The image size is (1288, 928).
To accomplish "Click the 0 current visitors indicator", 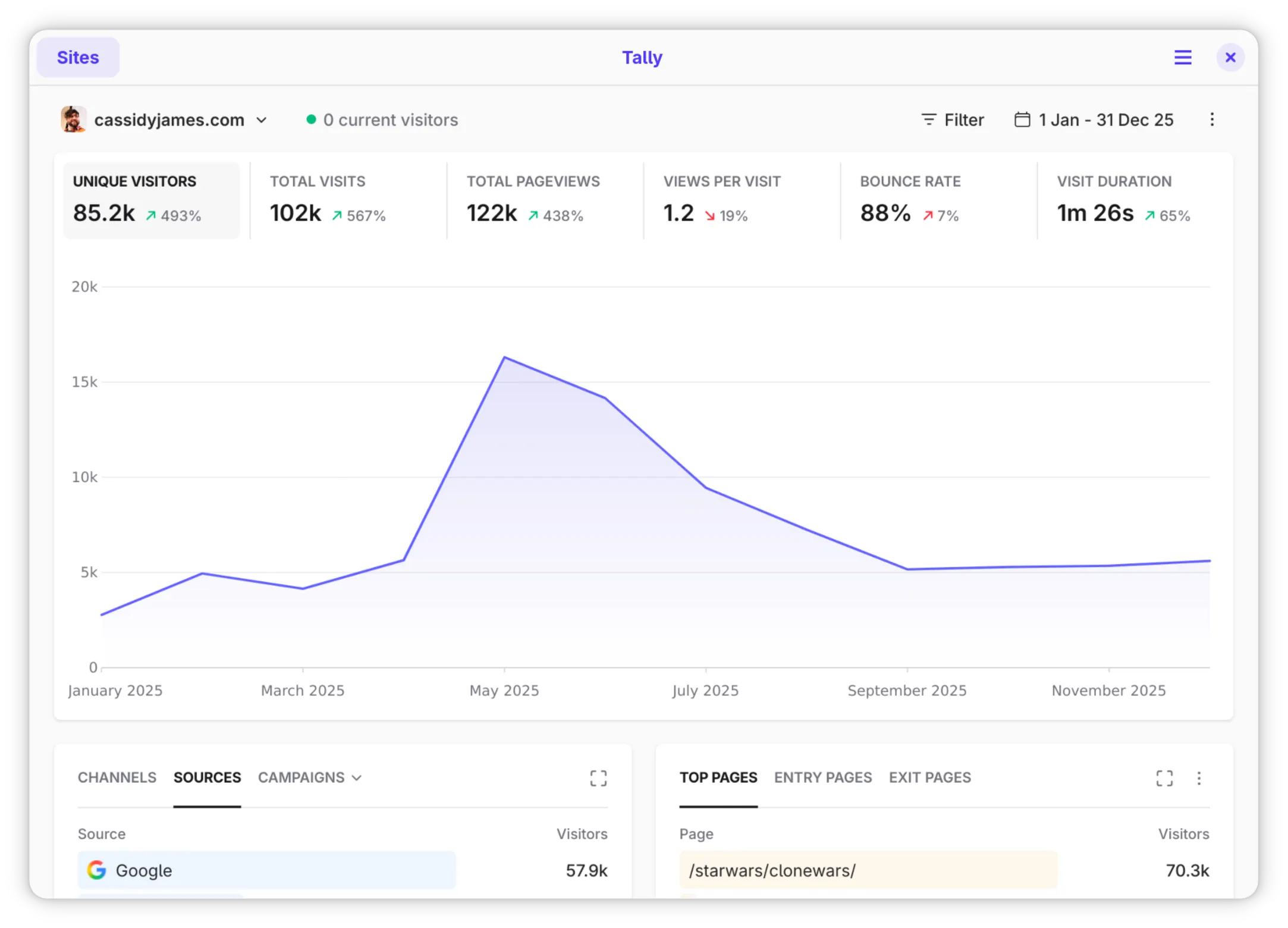I will click(x=382, y=120).
